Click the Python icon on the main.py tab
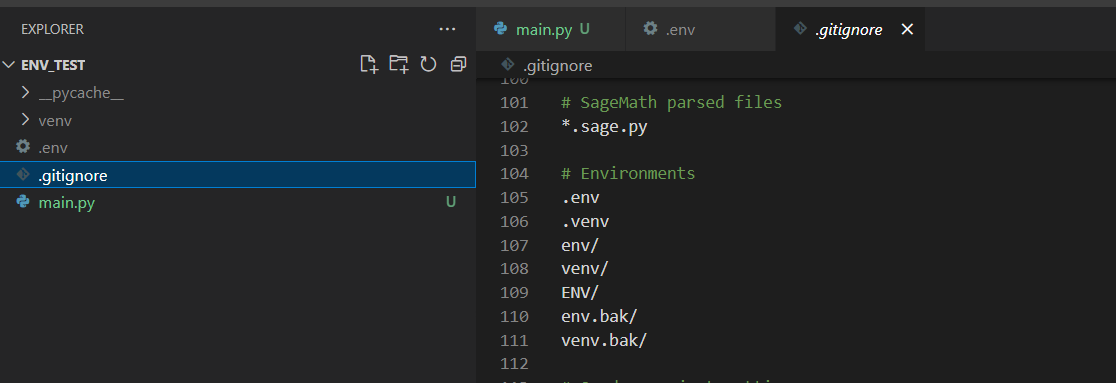The height and width of the screenshot is (383, 1116). [500, 28]
